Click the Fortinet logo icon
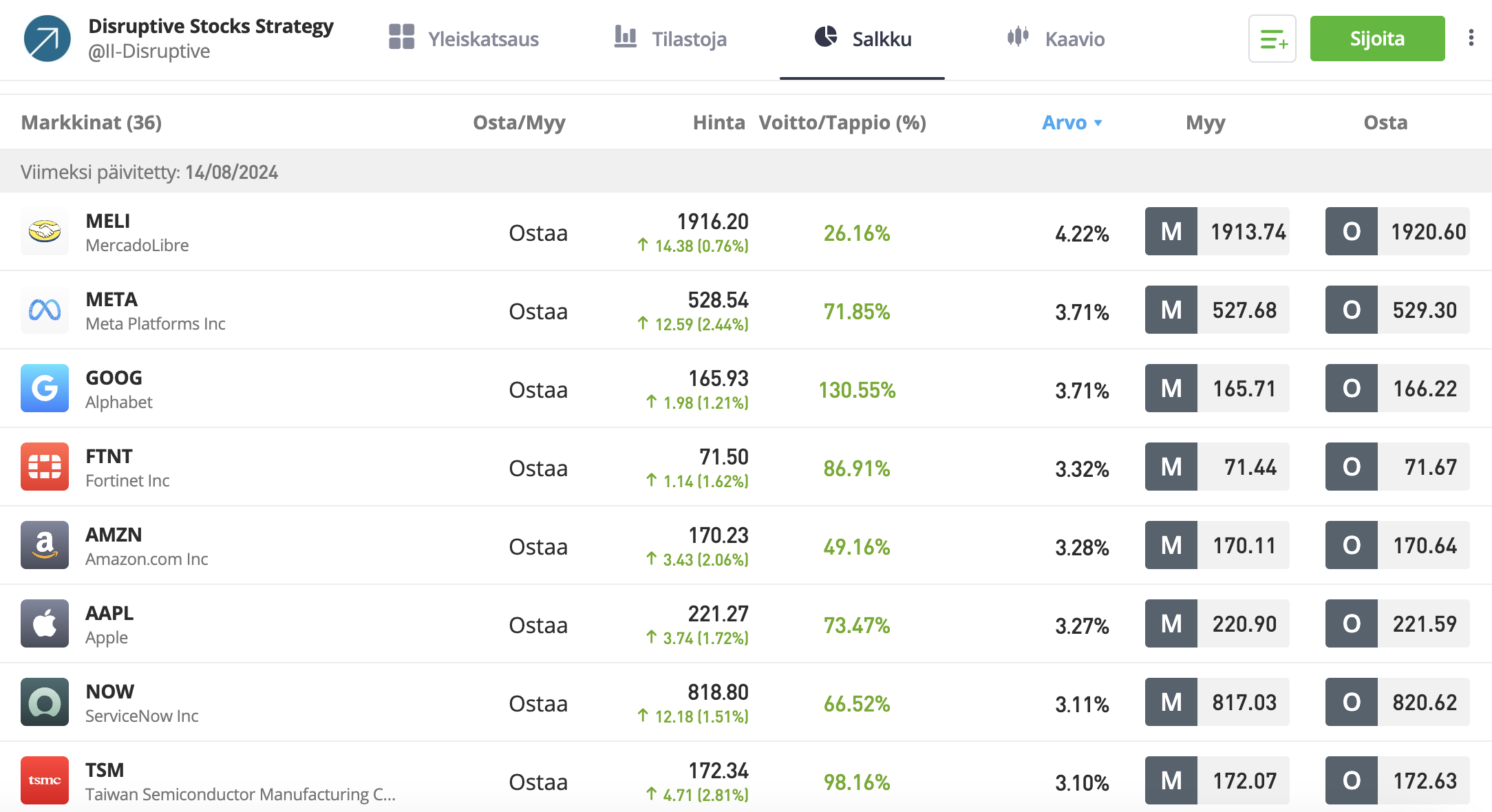 [45, 467]
